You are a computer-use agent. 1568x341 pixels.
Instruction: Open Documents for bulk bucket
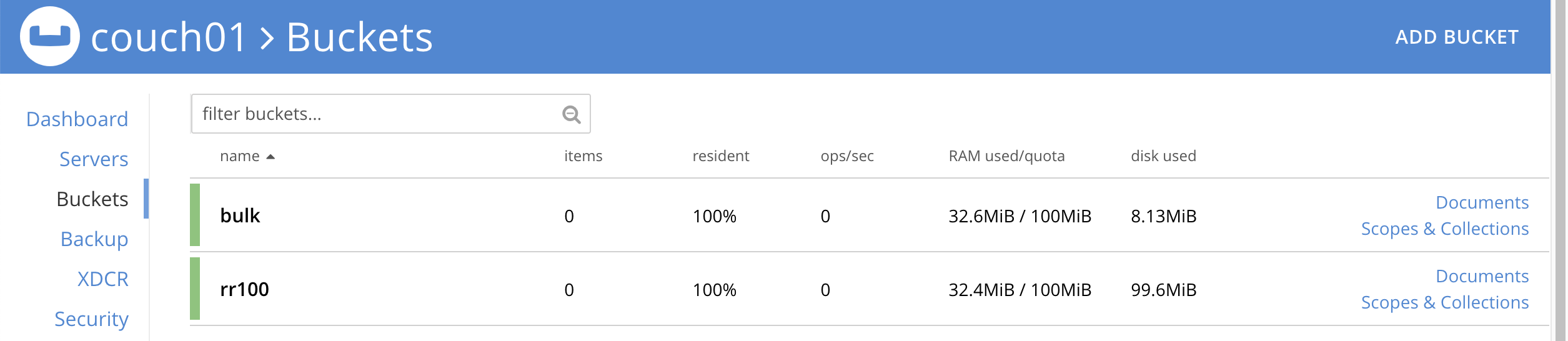click(x=1482, y=202)
